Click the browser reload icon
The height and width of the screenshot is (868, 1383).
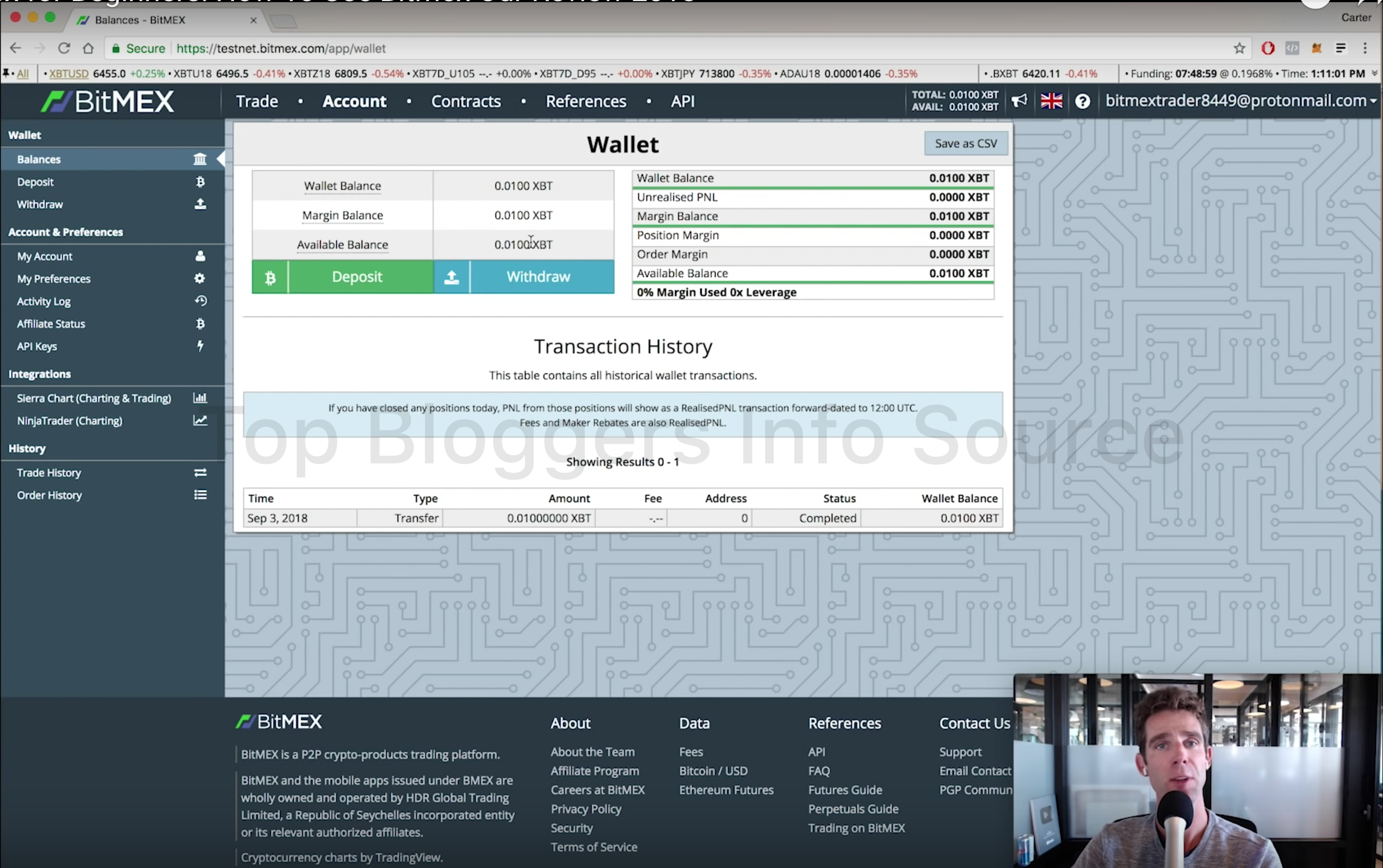click(64, 48)
